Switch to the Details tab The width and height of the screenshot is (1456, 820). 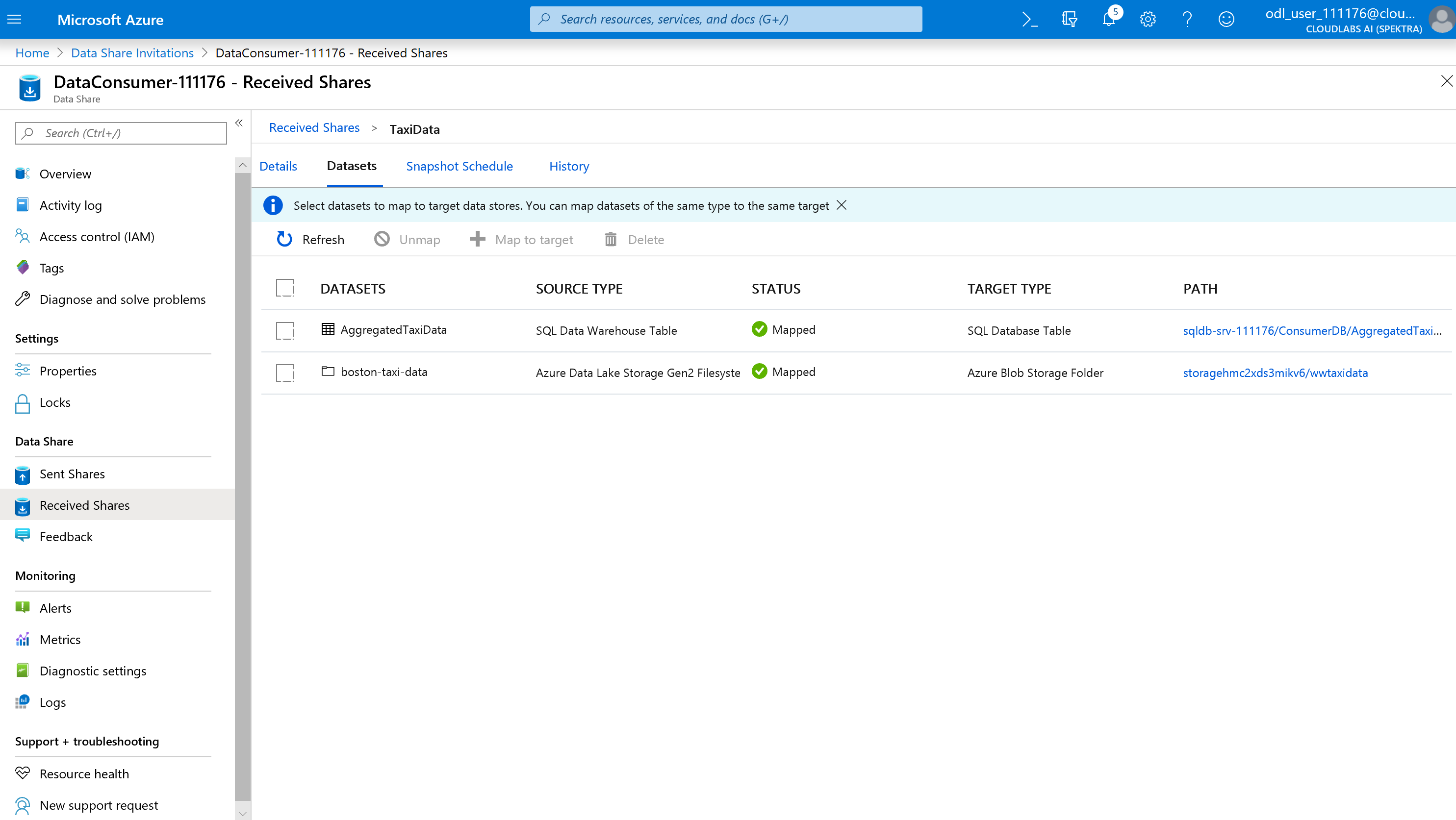coord(278,166)
